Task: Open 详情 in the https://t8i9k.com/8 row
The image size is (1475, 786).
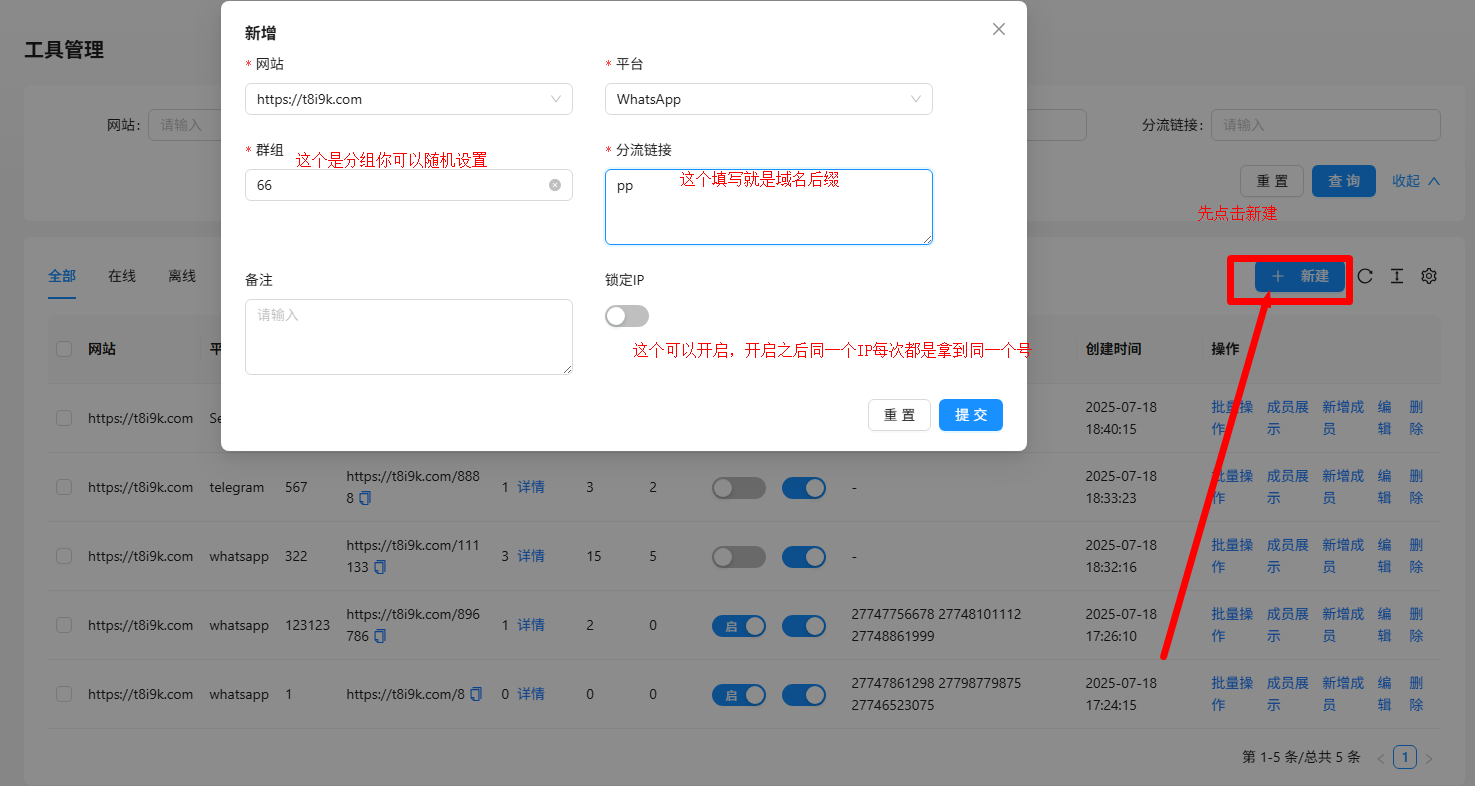Action: click(x=531, y=694)
